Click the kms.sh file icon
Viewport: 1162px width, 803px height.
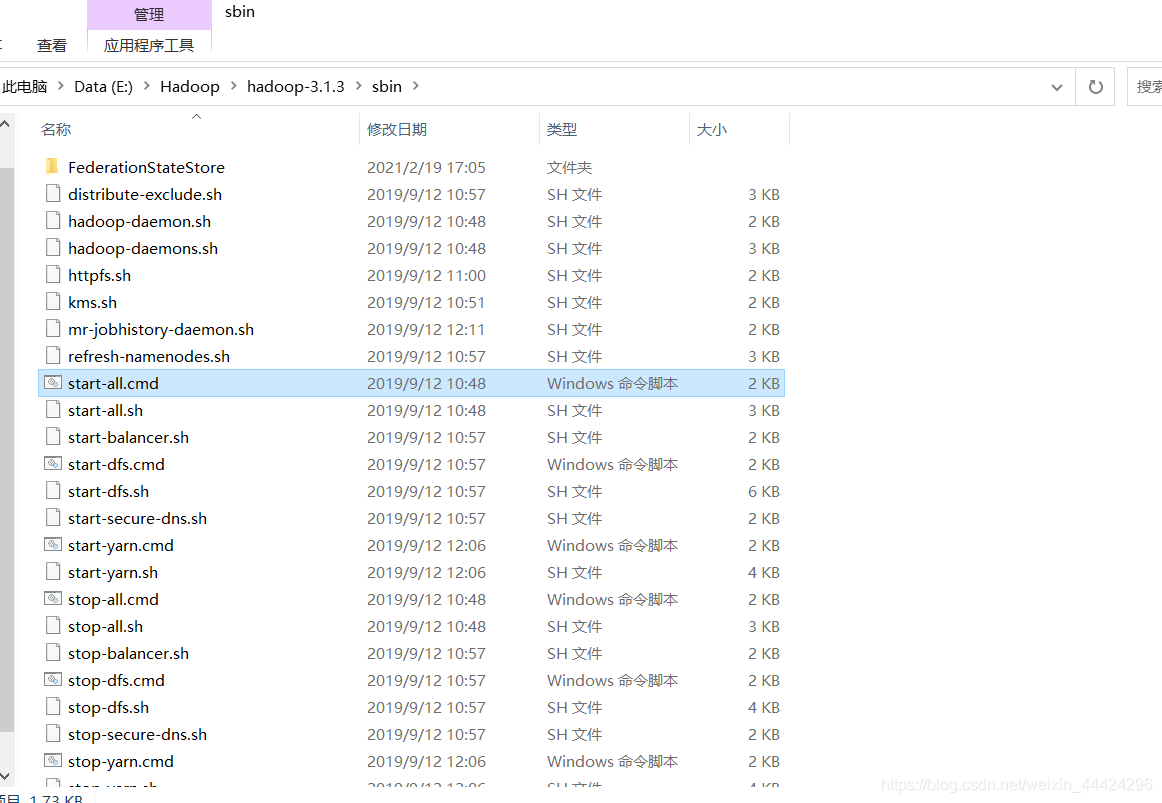tap(53, 302)
